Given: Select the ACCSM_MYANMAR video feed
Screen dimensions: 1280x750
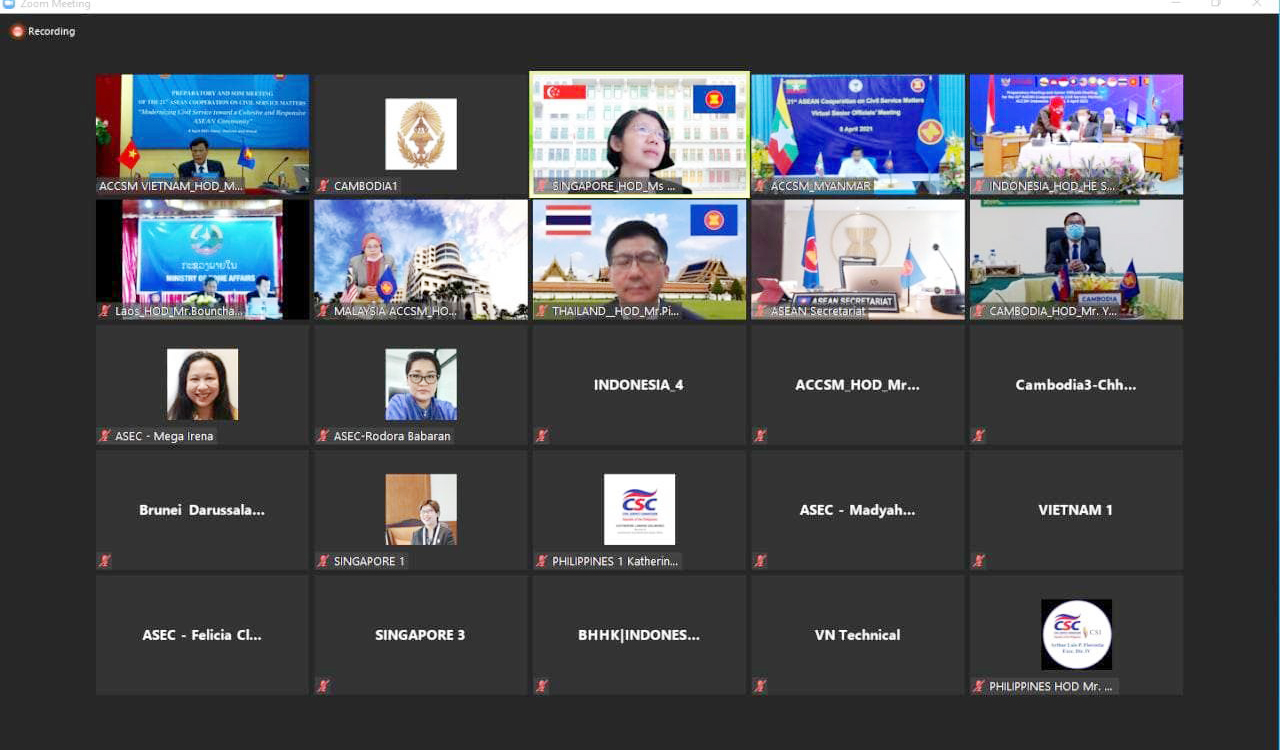Looking at the screenshot, I should pos(858,133).
